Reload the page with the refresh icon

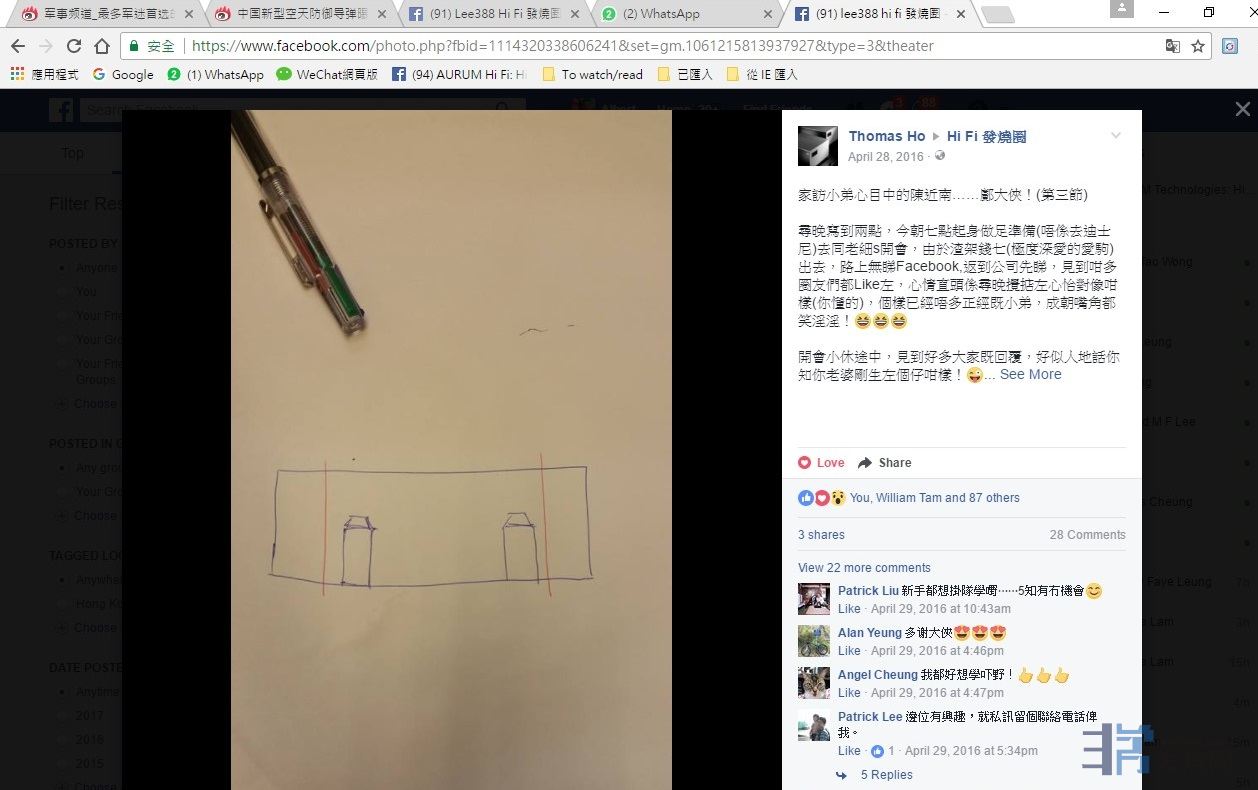pyautogui.click(x=73, y=46)
